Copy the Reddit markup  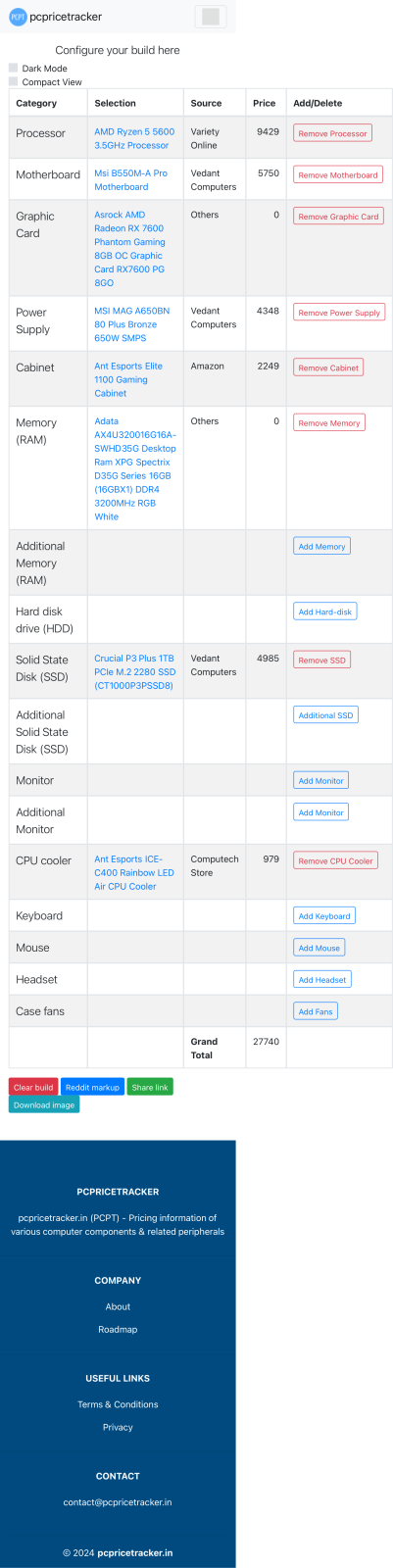(92, 1087)
